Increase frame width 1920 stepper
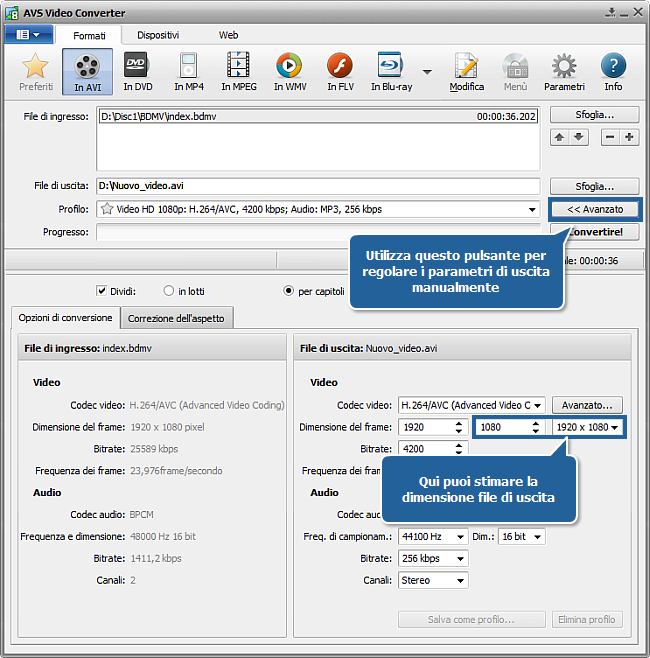The image size is (650, 658). [x=459, y=423]
